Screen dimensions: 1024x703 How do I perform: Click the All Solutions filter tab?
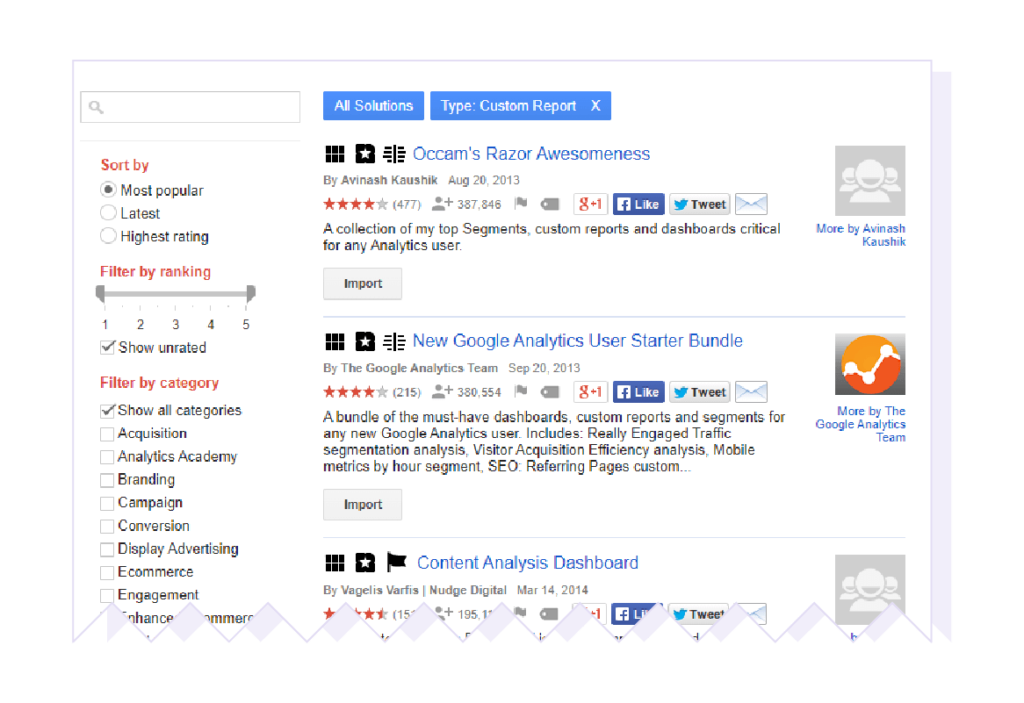pos(374,106)
